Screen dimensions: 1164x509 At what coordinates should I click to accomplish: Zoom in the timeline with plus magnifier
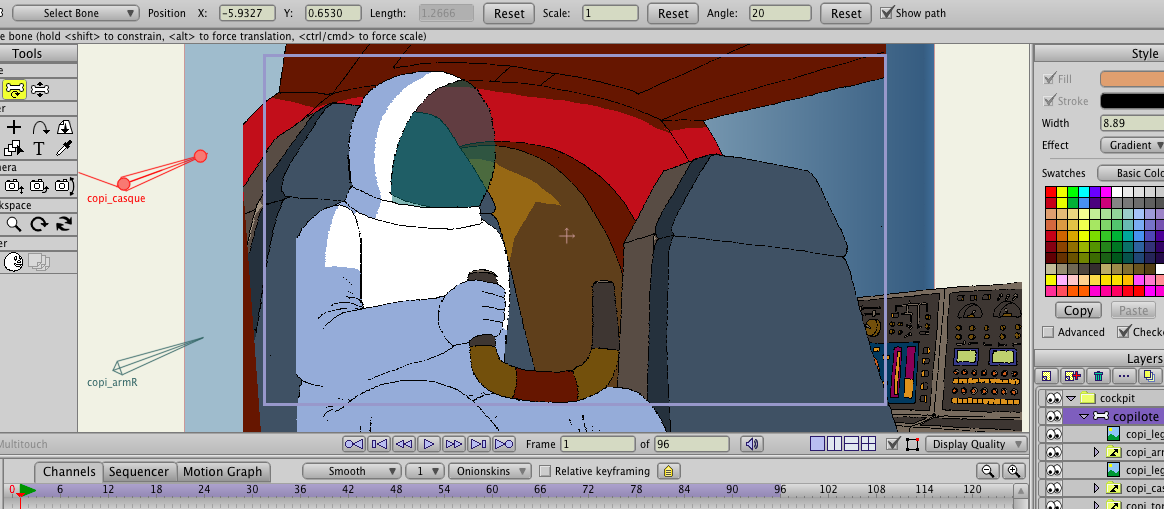point(1015,471)
